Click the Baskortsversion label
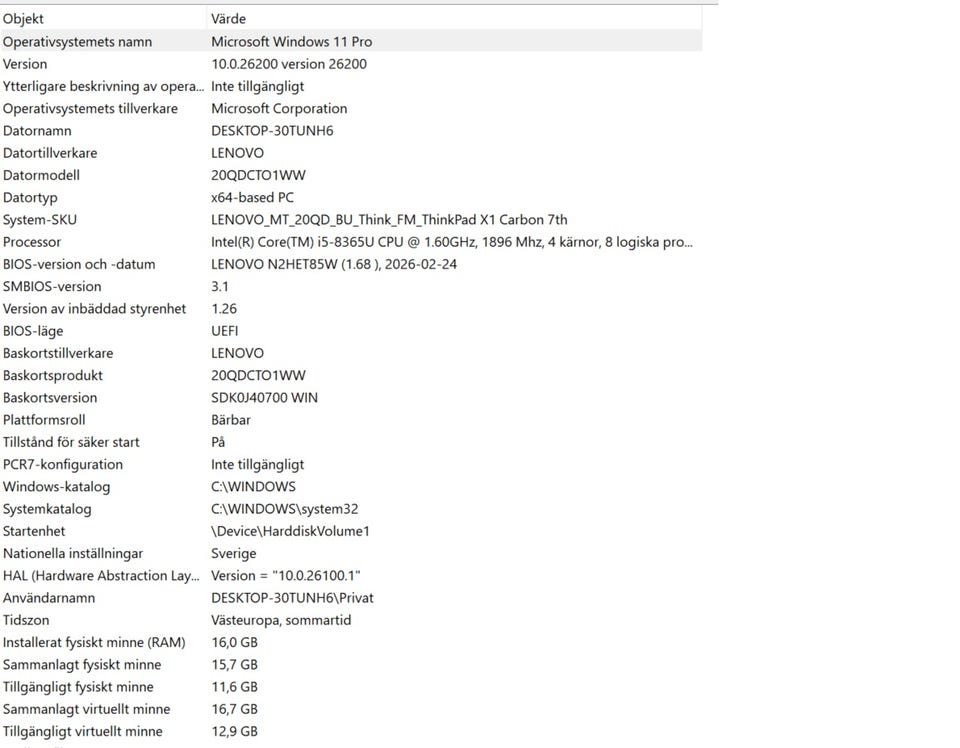Viewport: 960px width, 748px height. point(50,398)
